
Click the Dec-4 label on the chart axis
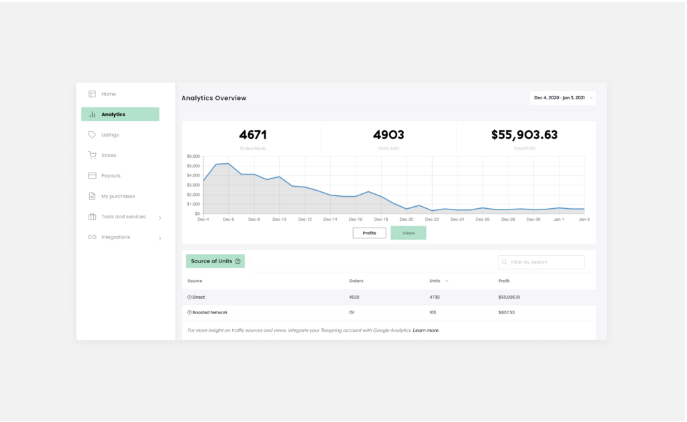pos(203,219)
